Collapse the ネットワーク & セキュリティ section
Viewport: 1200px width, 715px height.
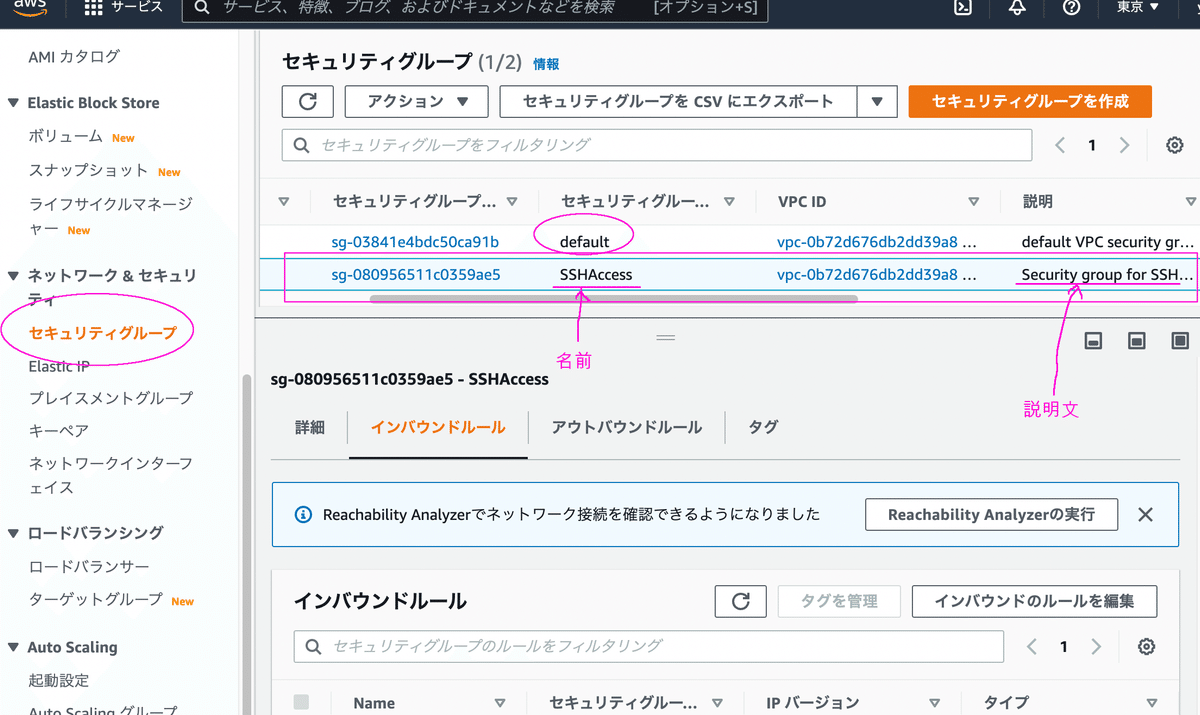coord(14,276)
